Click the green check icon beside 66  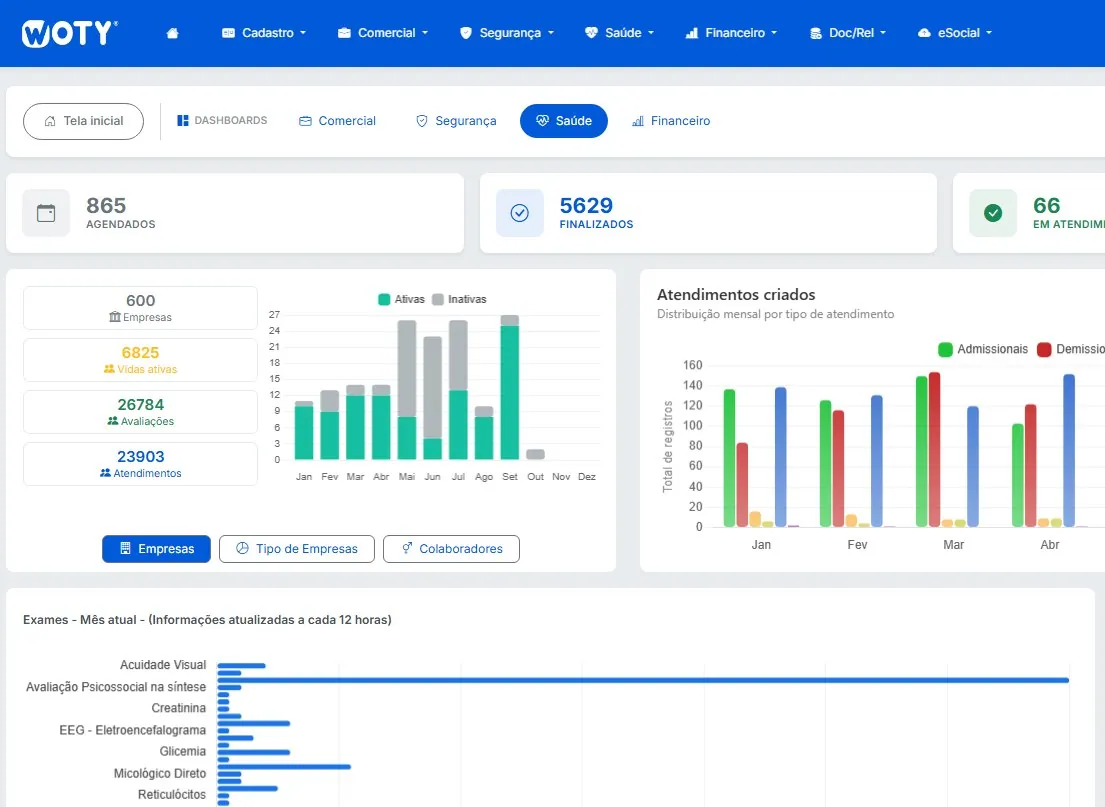(x=993, y=213)
